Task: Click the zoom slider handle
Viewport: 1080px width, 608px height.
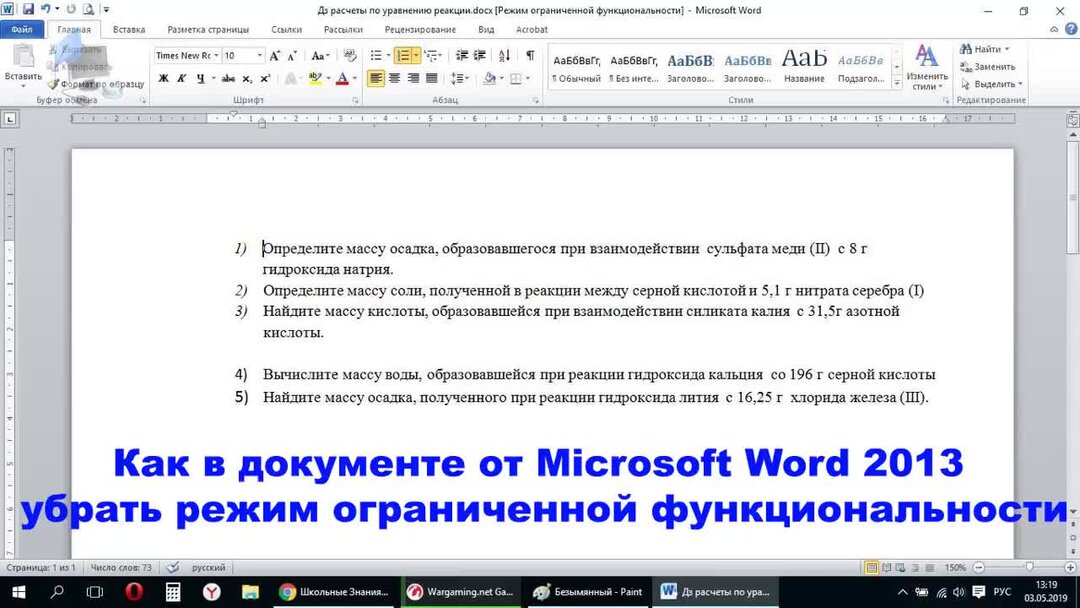Action: tap(1029, 567)
